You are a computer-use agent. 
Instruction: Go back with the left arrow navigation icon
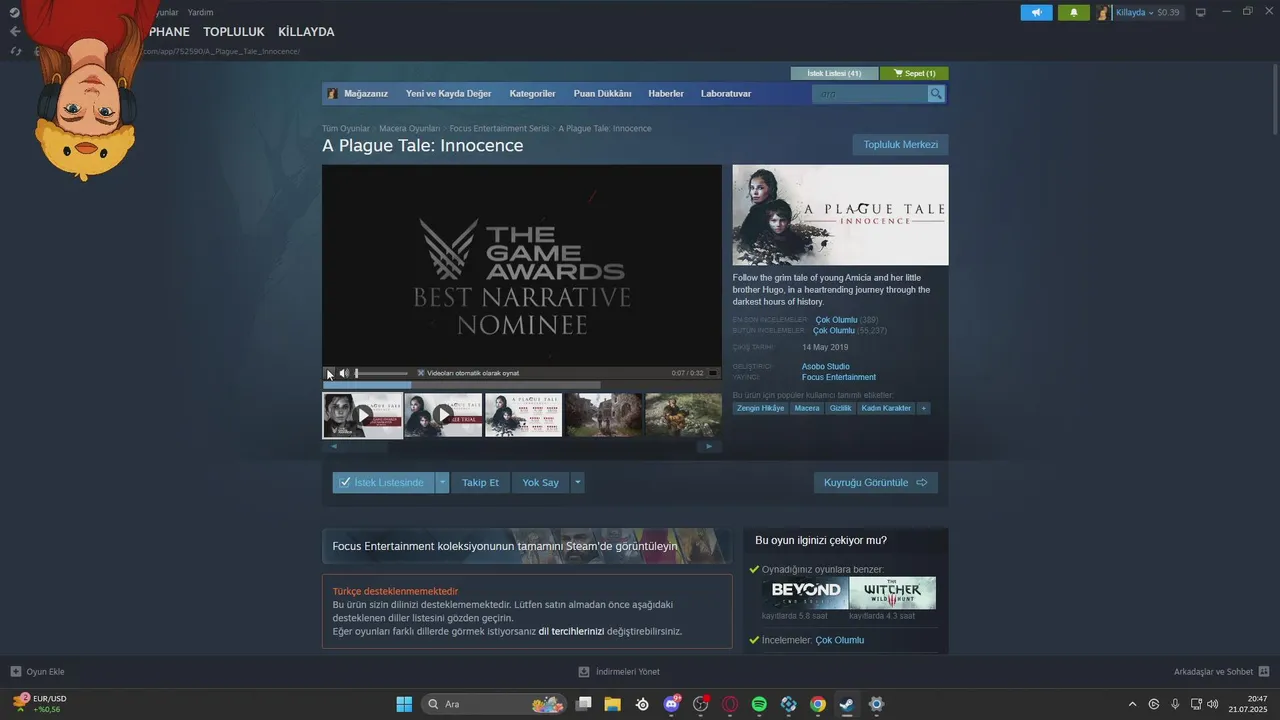coord(14,32)
